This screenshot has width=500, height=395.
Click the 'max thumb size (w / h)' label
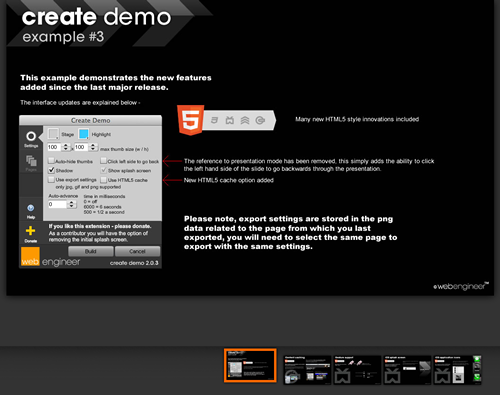(124, 149)
